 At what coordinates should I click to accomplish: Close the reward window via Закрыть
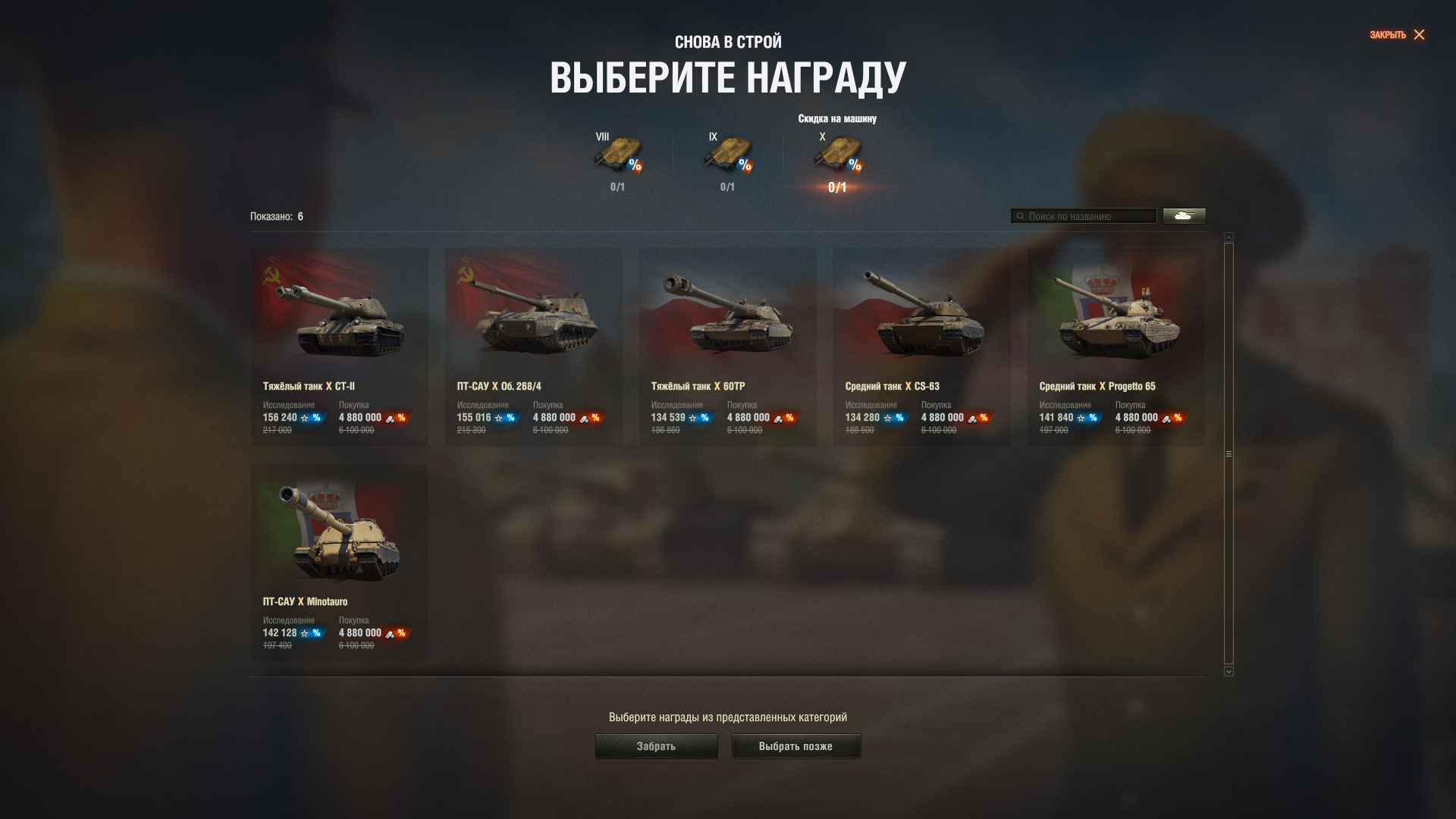(x=1397, y=35)
